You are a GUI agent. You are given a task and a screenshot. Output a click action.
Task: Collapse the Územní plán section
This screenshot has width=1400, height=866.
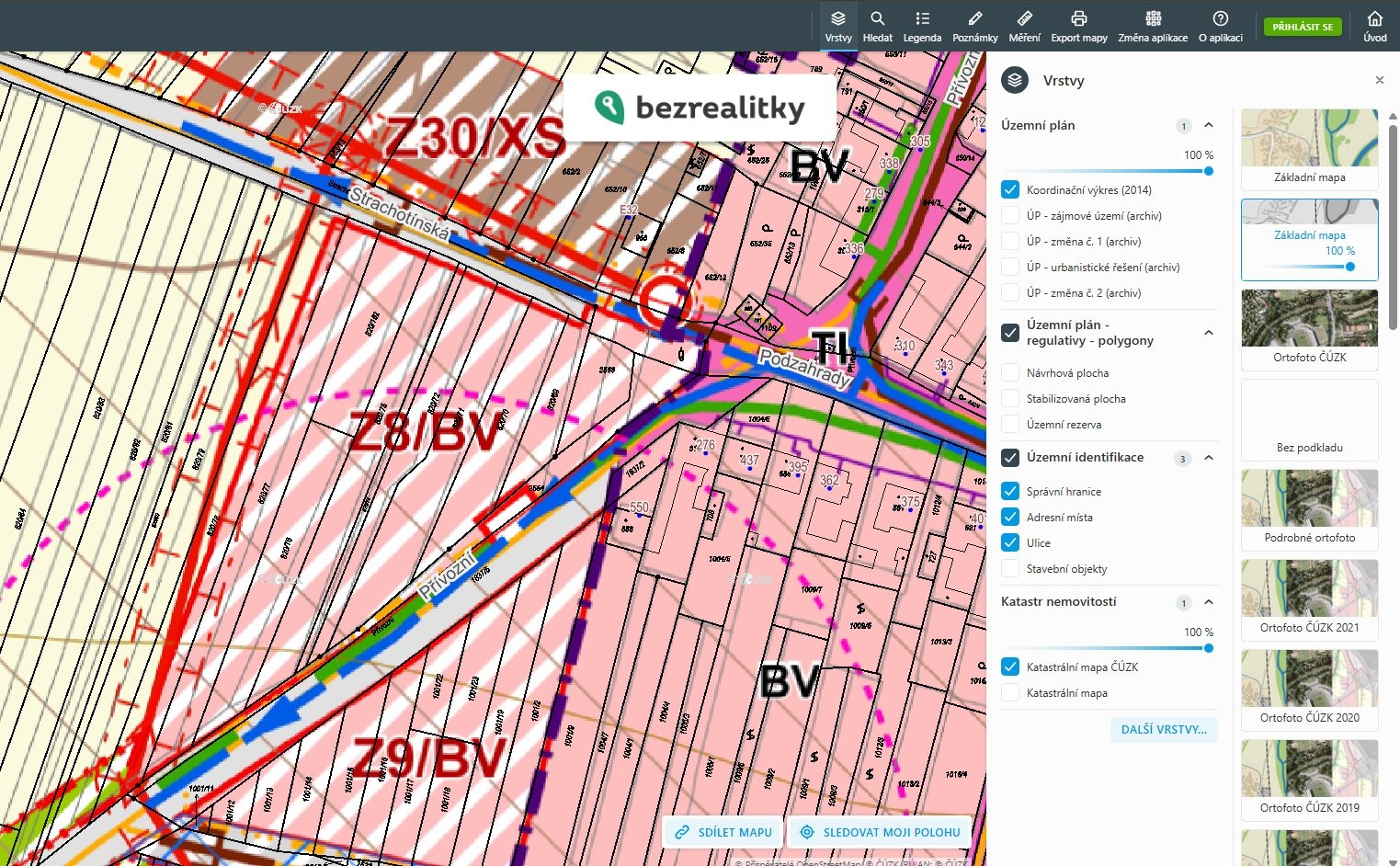click(1209, 125)
